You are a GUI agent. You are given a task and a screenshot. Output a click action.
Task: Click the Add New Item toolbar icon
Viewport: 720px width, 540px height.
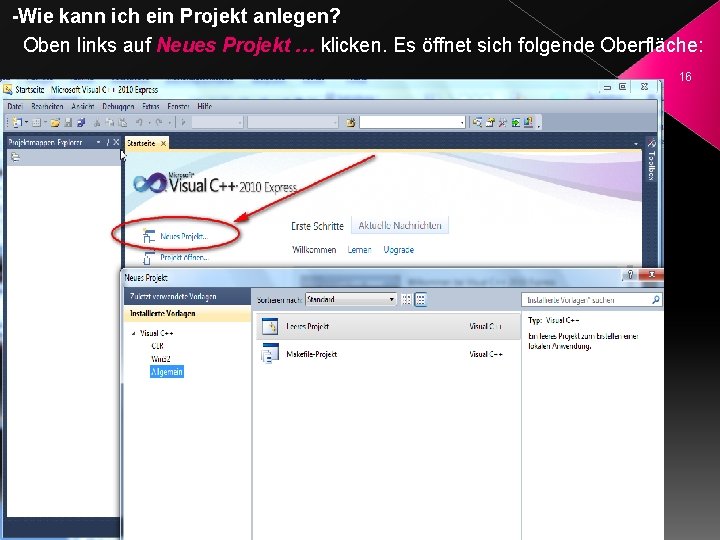coord(36,122)
